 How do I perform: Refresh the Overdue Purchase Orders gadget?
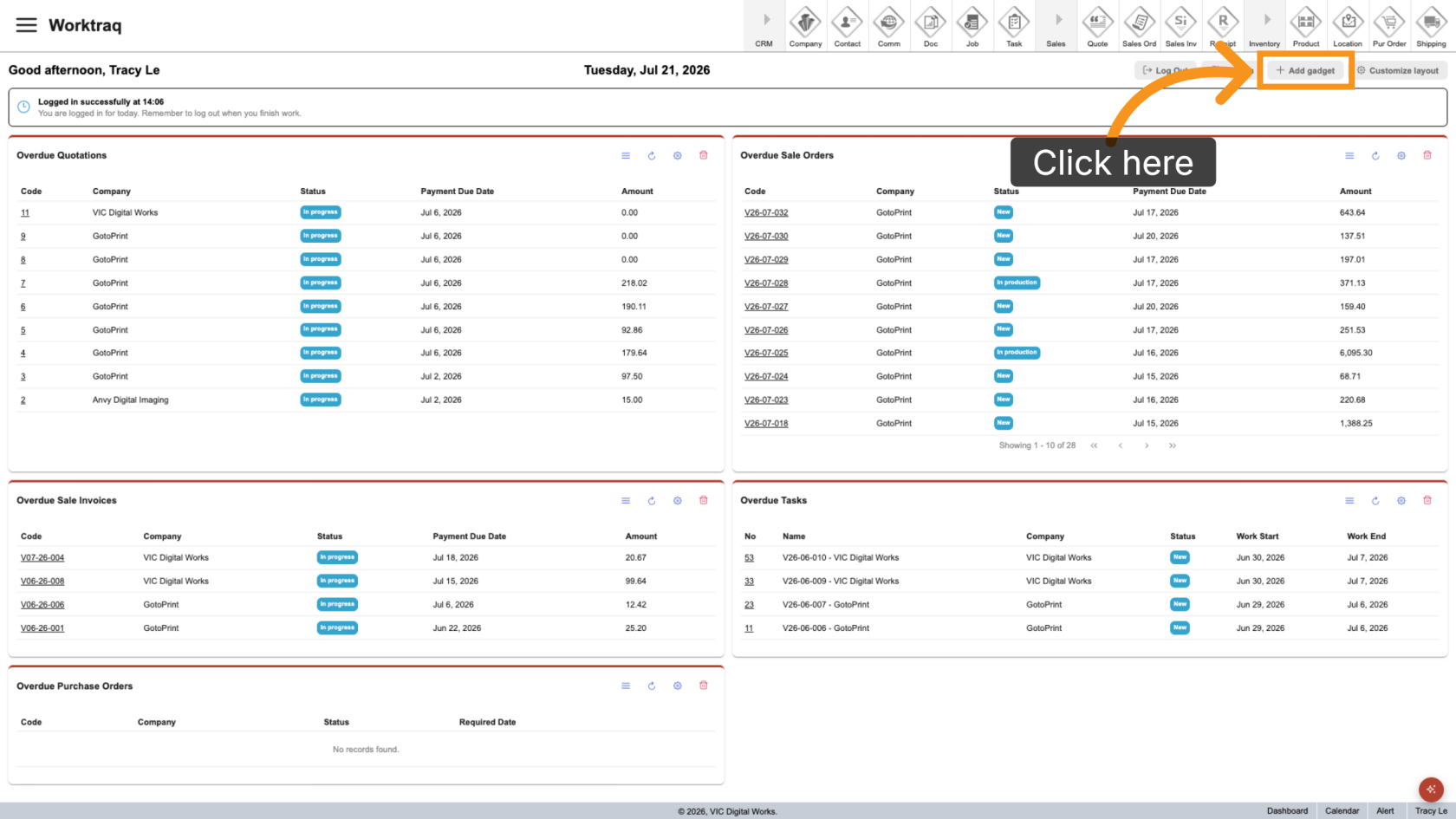coord(652,686)
